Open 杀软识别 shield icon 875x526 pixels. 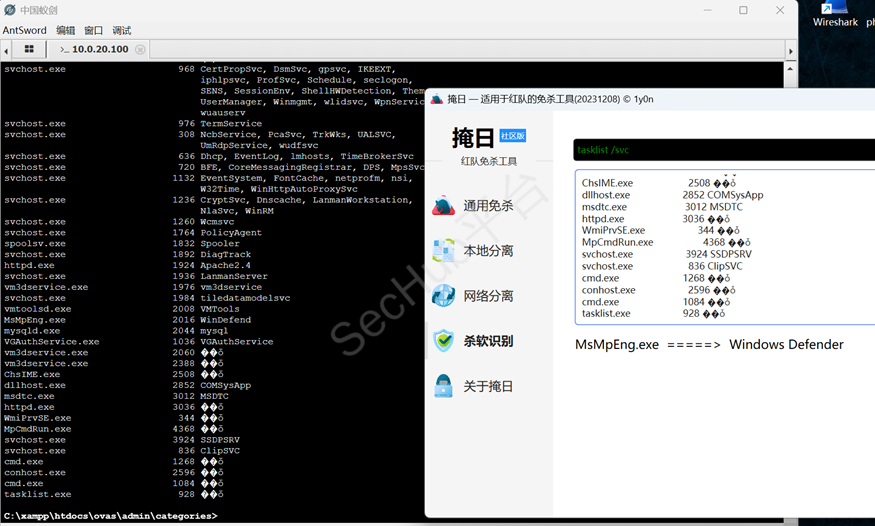coord(444,341)
